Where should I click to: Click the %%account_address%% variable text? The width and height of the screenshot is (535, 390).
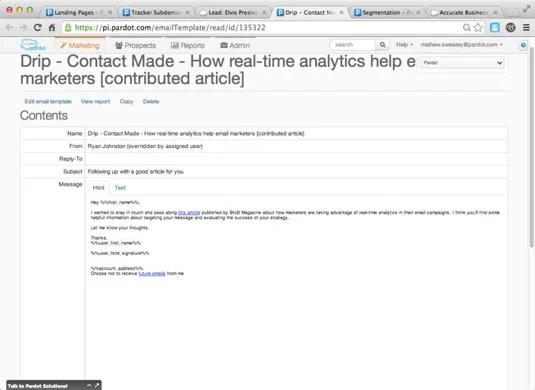point(117,269)
